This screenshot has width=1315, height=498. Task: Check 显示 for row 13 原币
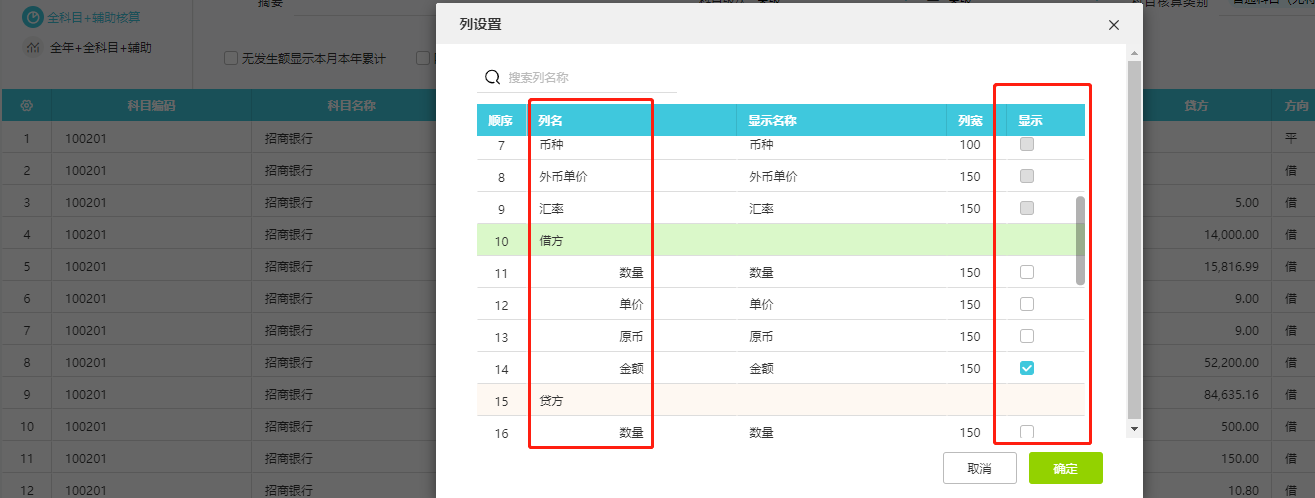pos(1027,336)
